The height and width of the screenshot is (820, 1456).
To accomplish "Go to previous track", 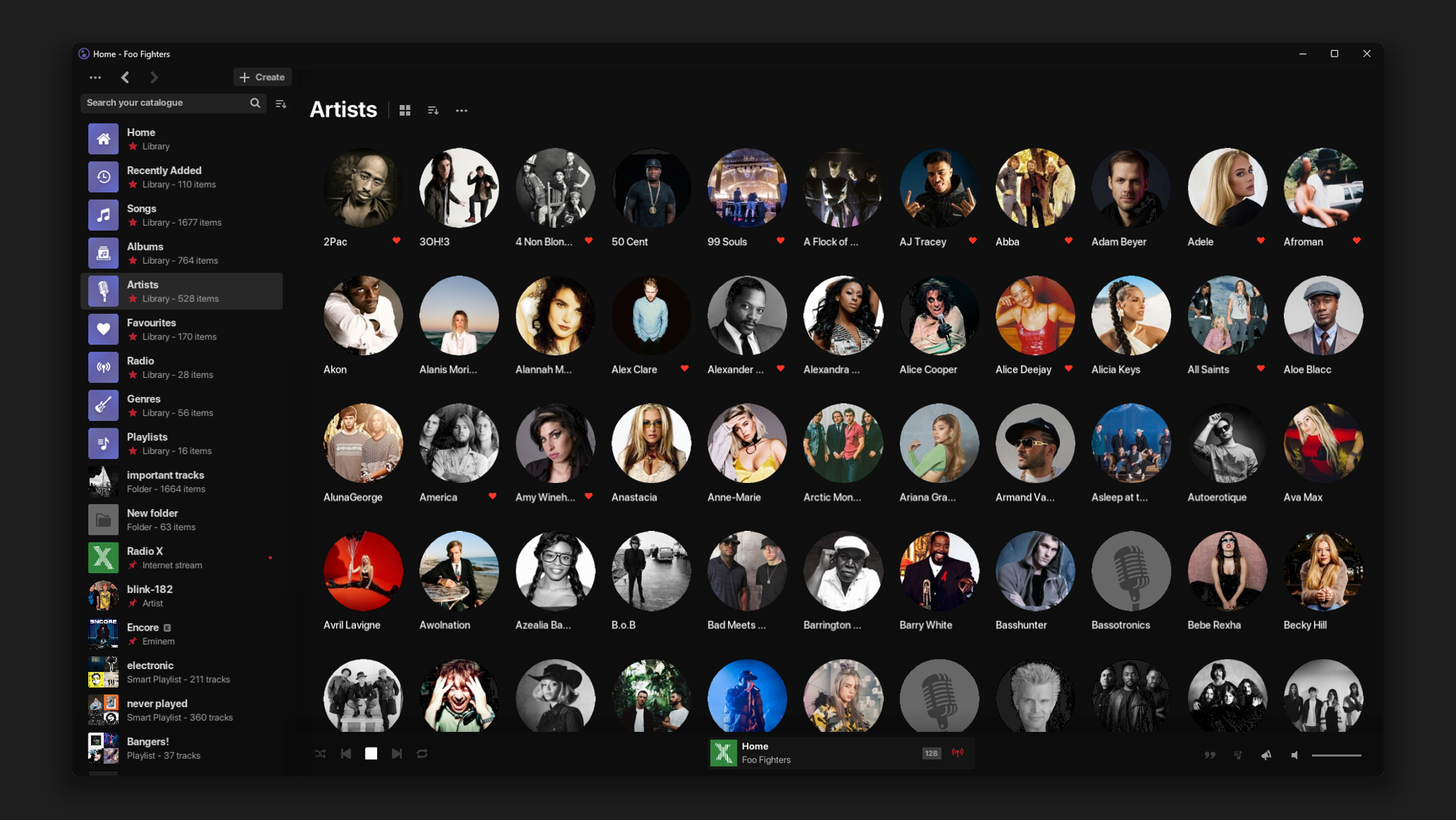I will (346, 754).
